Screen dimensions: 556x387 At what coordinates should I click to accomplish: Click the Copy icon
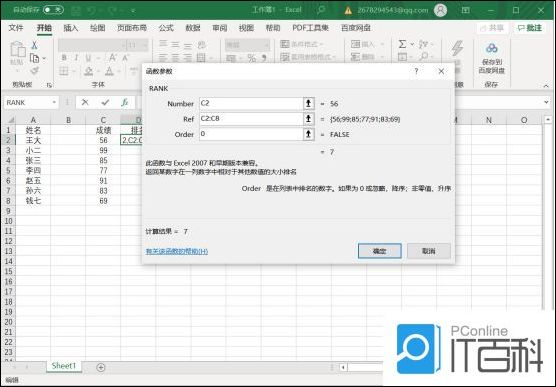pyautogui.click(x=34, y=58)
